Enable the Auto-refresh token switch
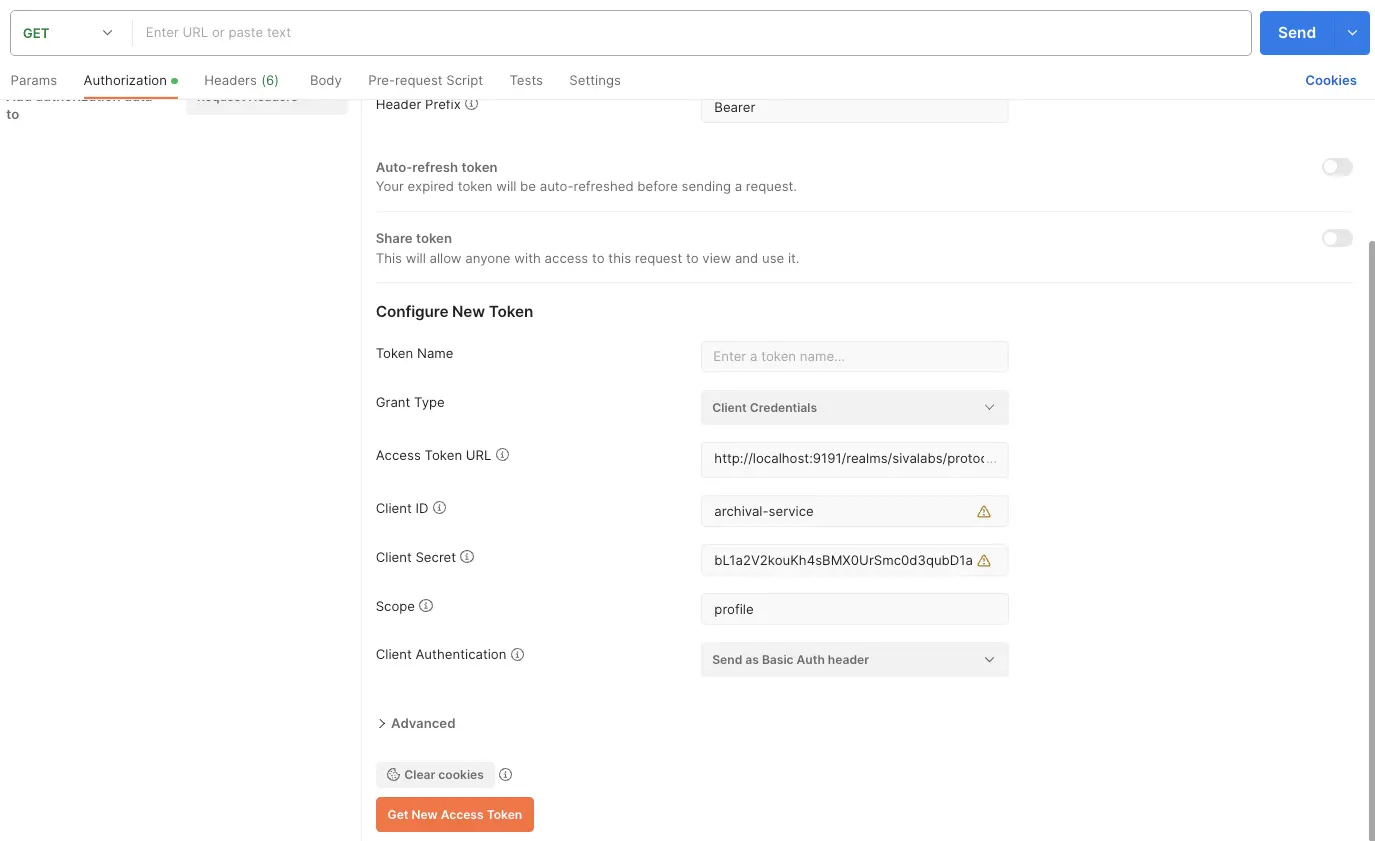This screenshot has width=1375, height=841. click(1337, 167)
